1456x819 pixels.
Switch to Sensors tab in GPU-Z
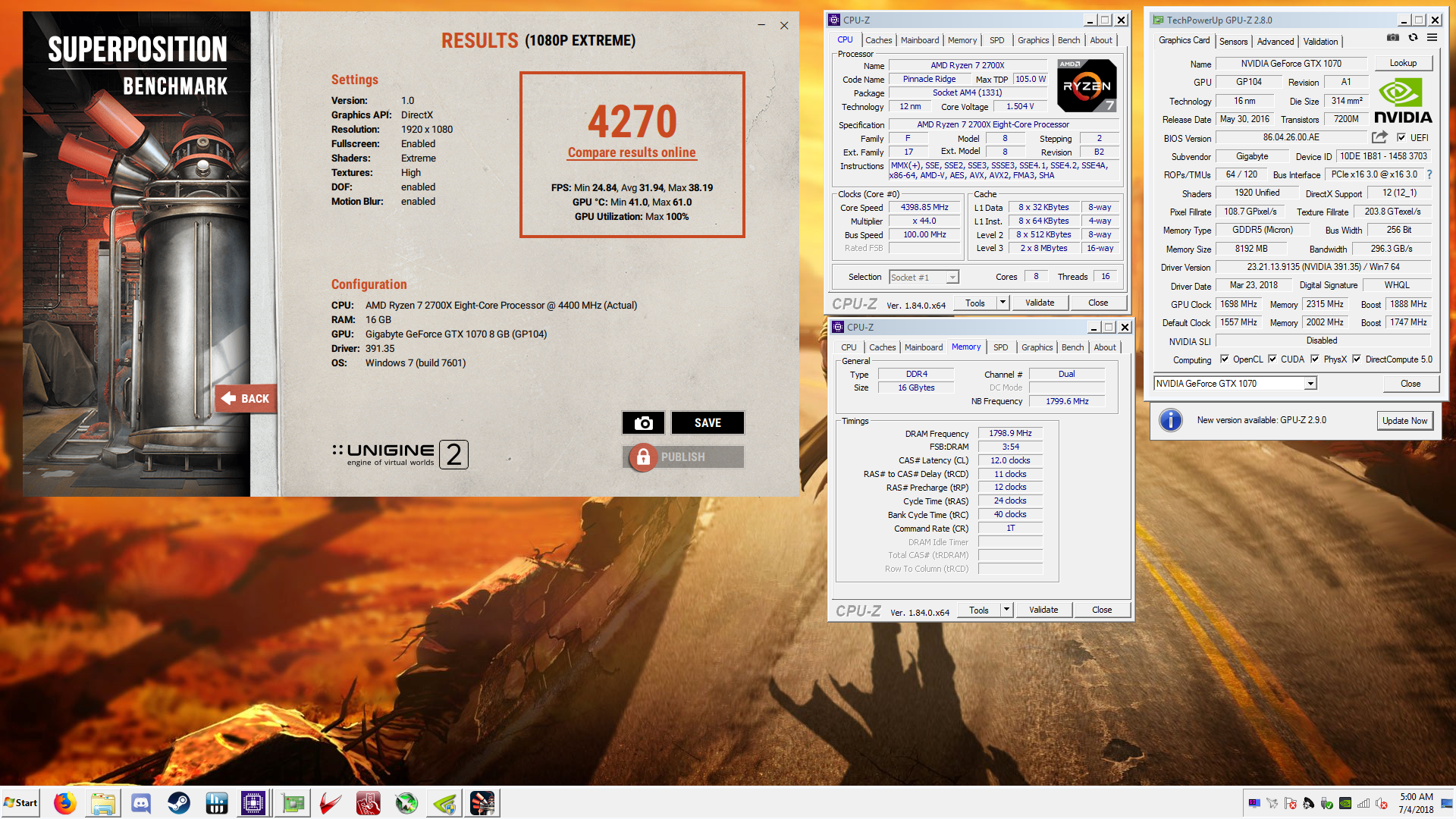coord(1233,42)
